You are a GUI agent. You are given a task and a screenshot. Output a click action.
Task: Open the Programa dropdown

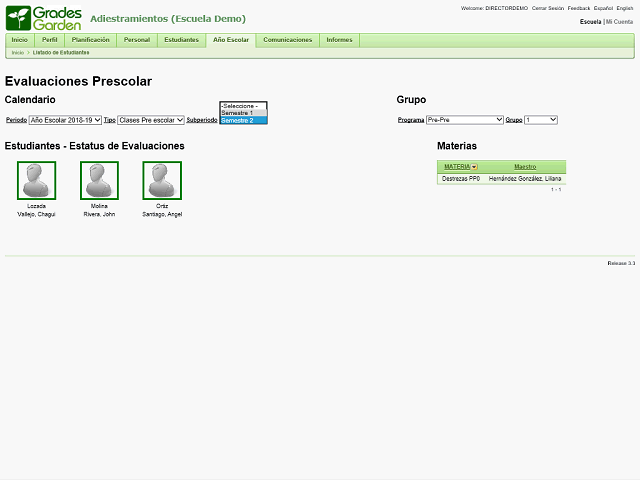[x=465, y=120]
